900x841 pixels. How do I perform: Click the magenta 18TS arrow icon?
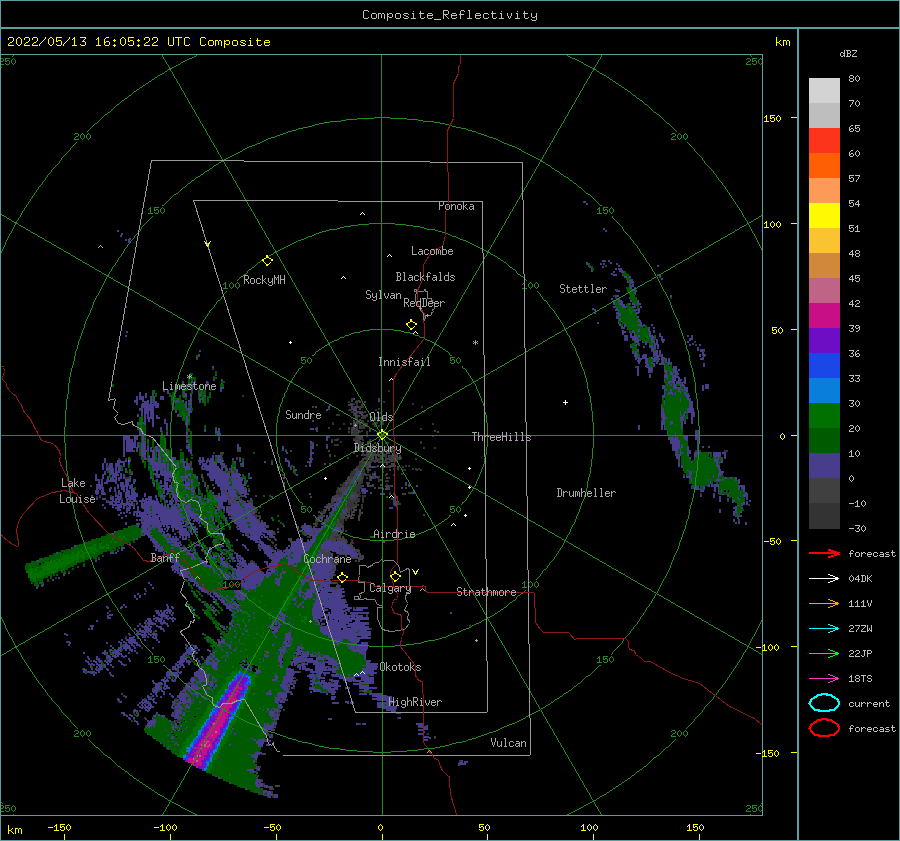(x=824, y=679)
